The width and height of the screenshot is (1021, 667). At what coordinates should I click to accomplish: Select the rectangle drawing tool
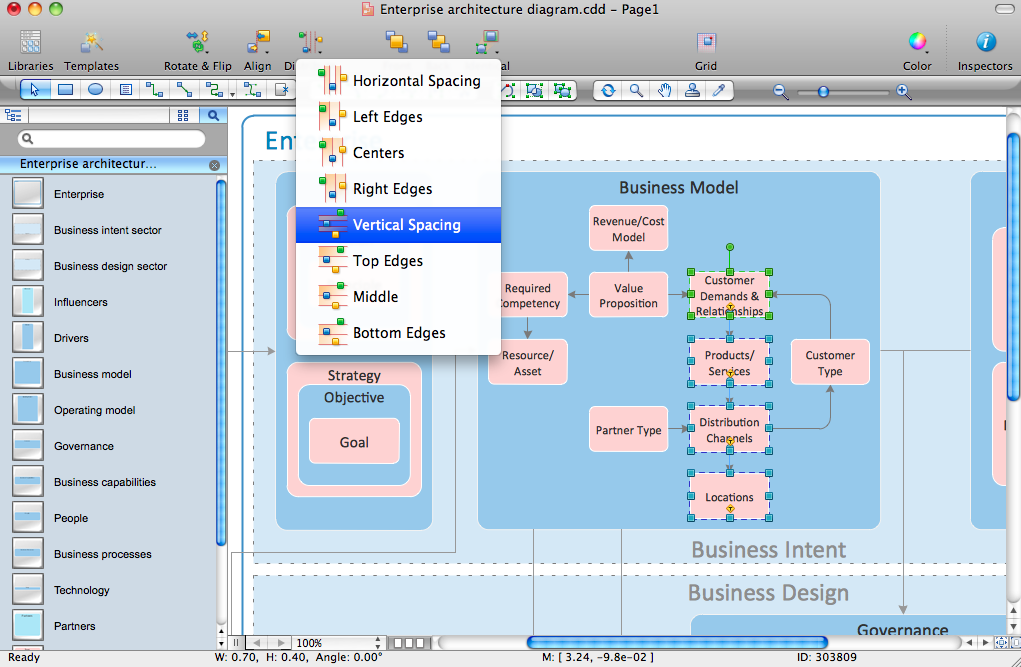point(65,90)
